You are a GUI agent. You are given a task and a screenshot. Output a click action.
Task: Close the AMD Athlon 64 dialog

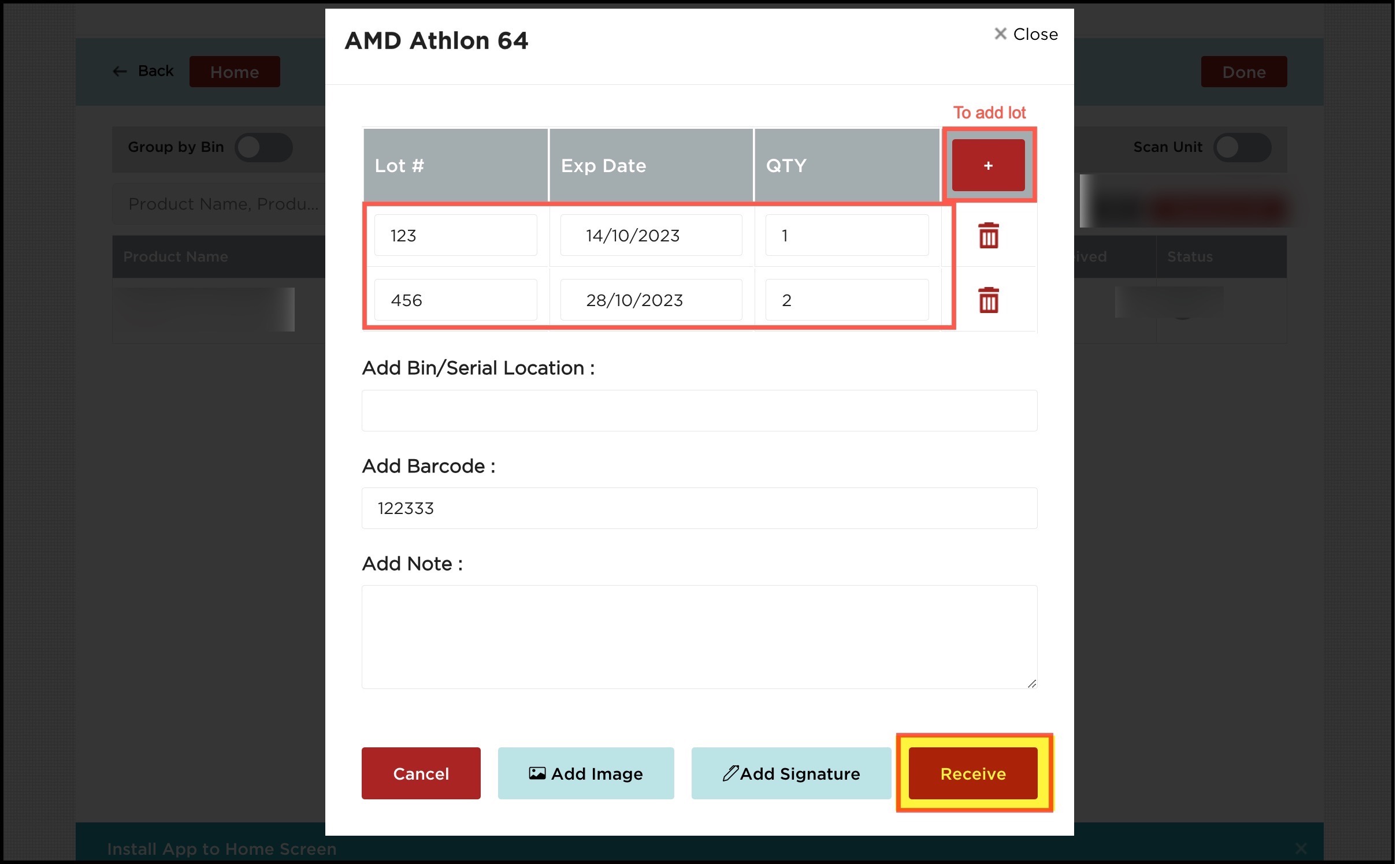(1026, 35)
